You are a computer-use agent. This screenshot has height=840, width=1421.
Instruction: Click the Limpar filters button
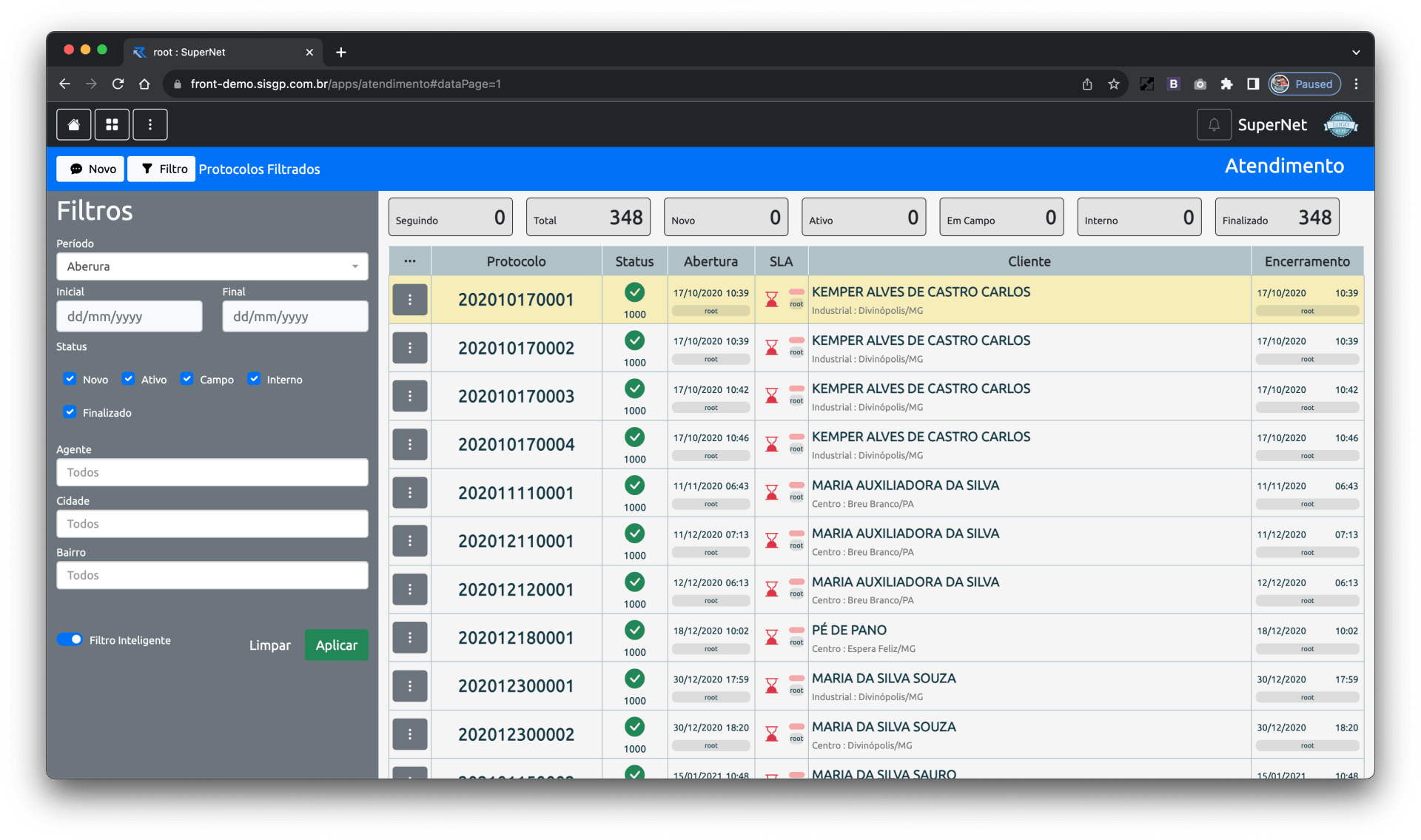pyautogui.click(x=269, y=645)
